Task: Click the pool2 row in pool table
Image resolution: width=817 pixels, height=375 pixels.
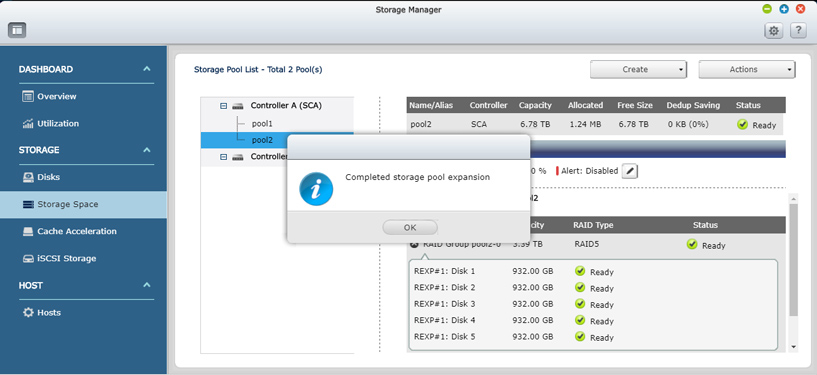Action: coord(596,124)
